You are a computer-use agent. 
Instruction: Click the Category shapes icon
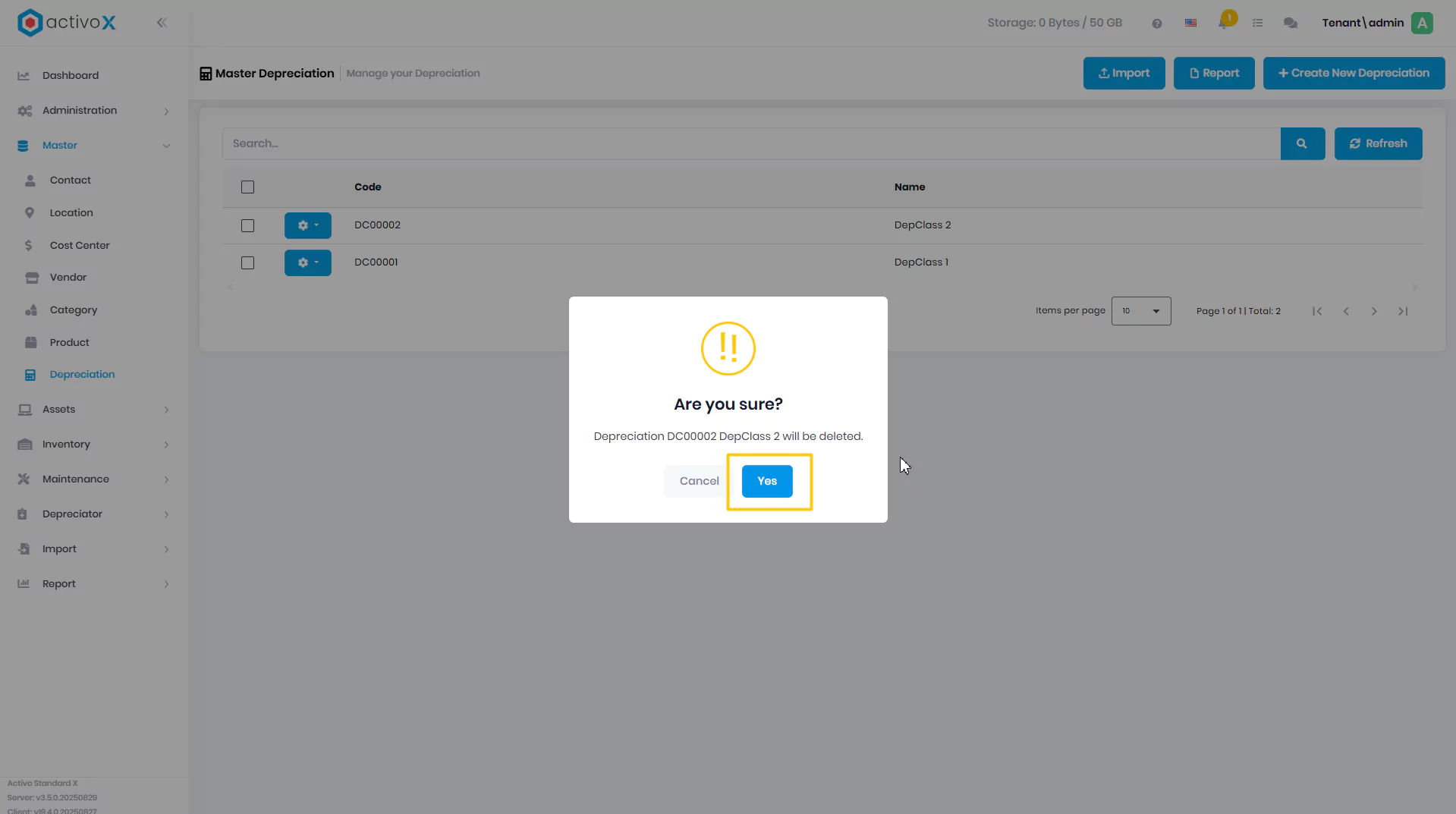point(31,310)
